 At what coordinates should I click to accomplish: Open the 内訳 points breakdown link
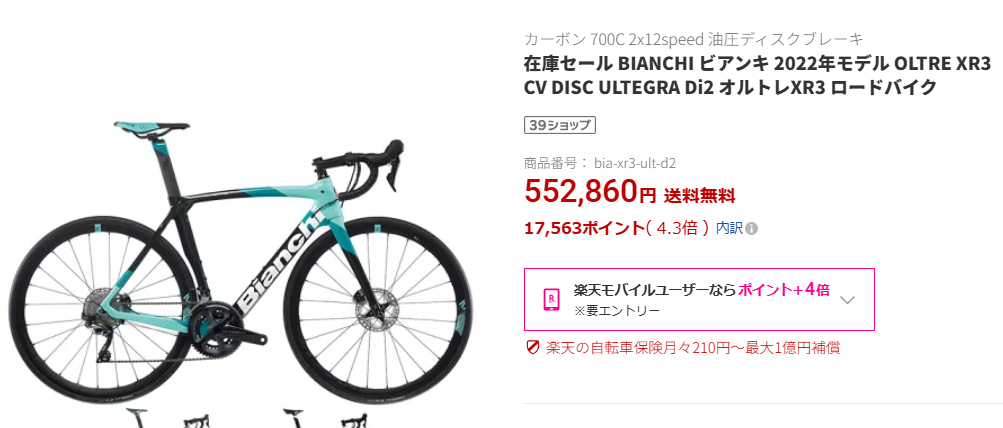pyautogui.click(x=729, y=228)
